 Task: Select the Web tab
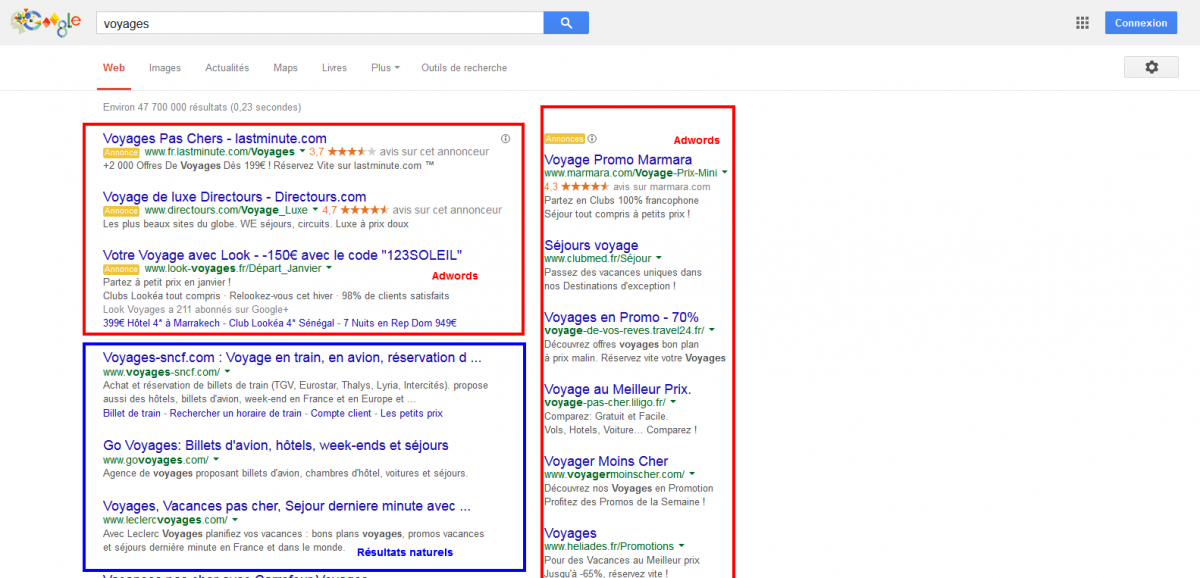[114, 68]
